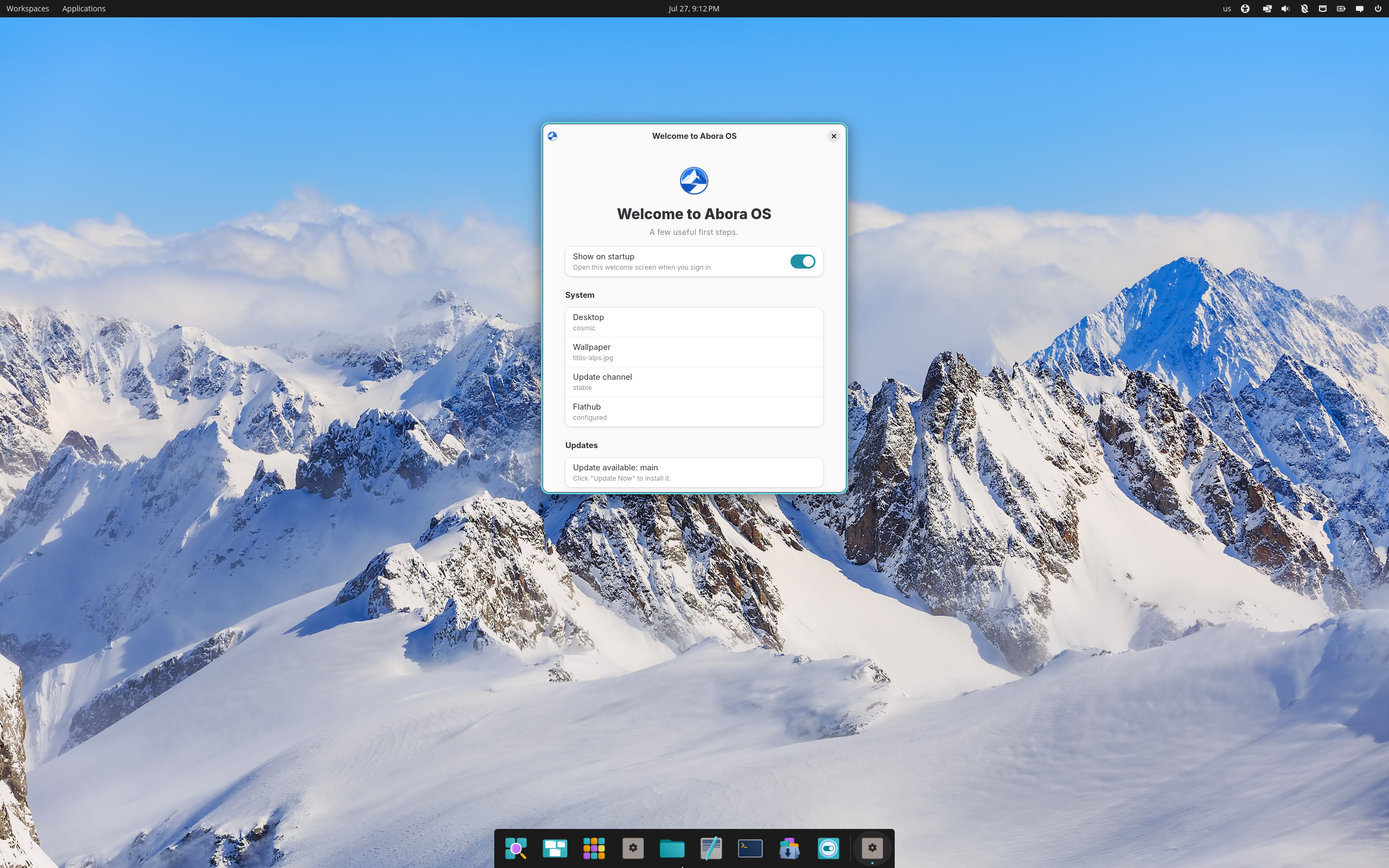Click the 'System' section header

pyautogui.click(x=579, y=295)
